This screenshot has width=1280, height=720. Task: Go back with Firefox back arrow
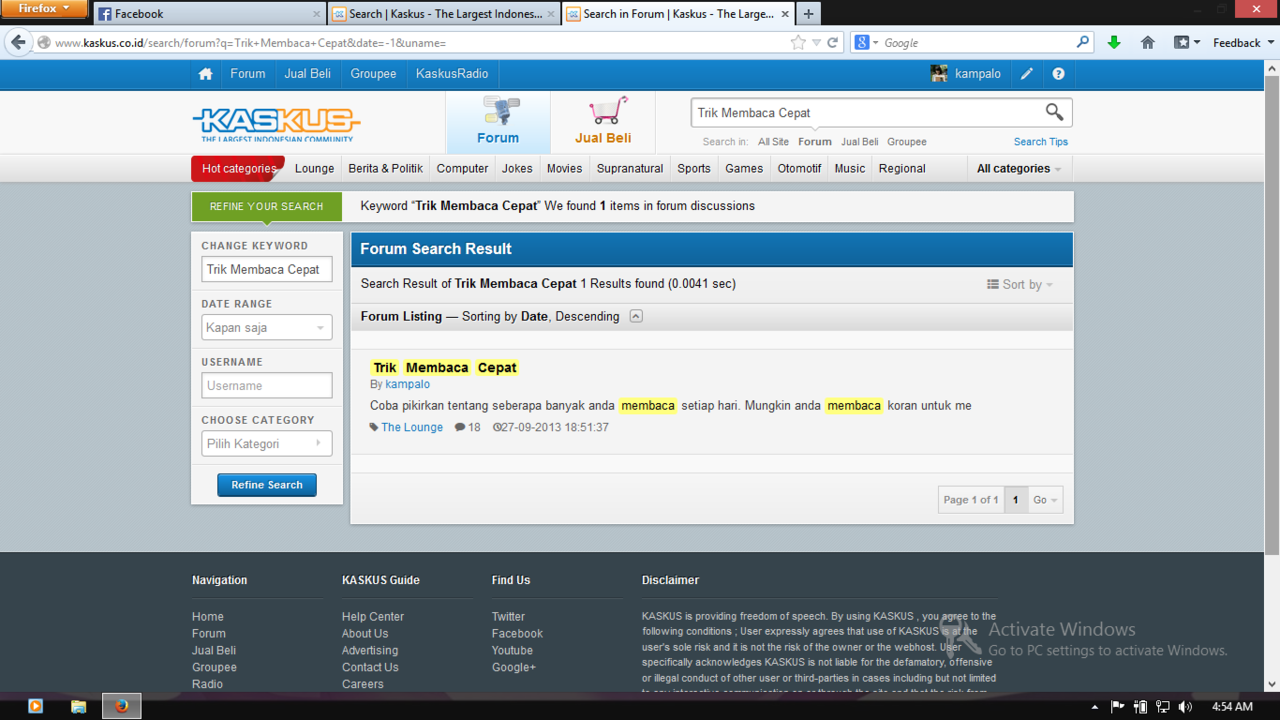coord(18,43)
